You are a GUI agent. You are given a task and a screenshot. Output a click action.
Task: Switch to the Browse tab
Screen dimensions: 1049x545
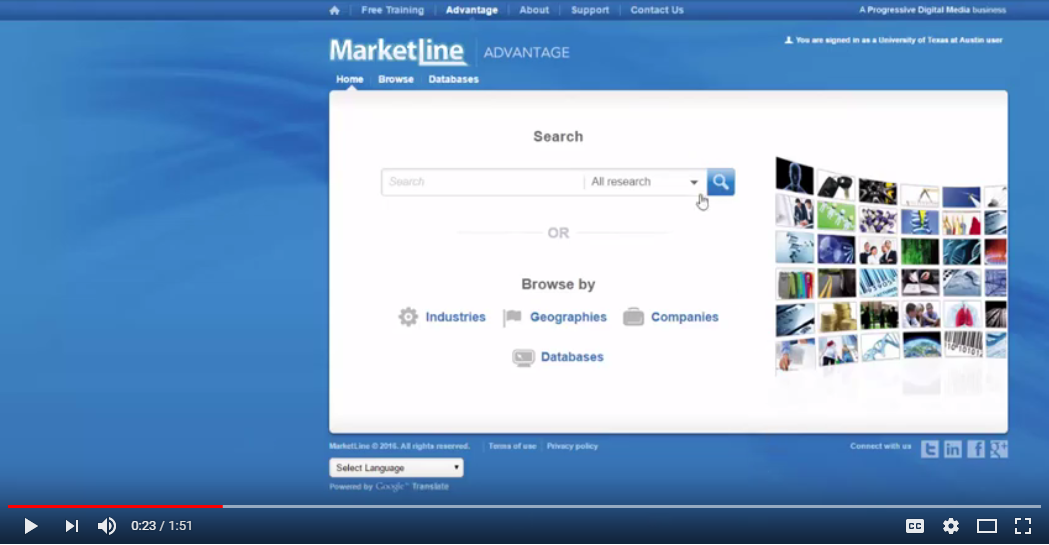(x=396, y=79)
